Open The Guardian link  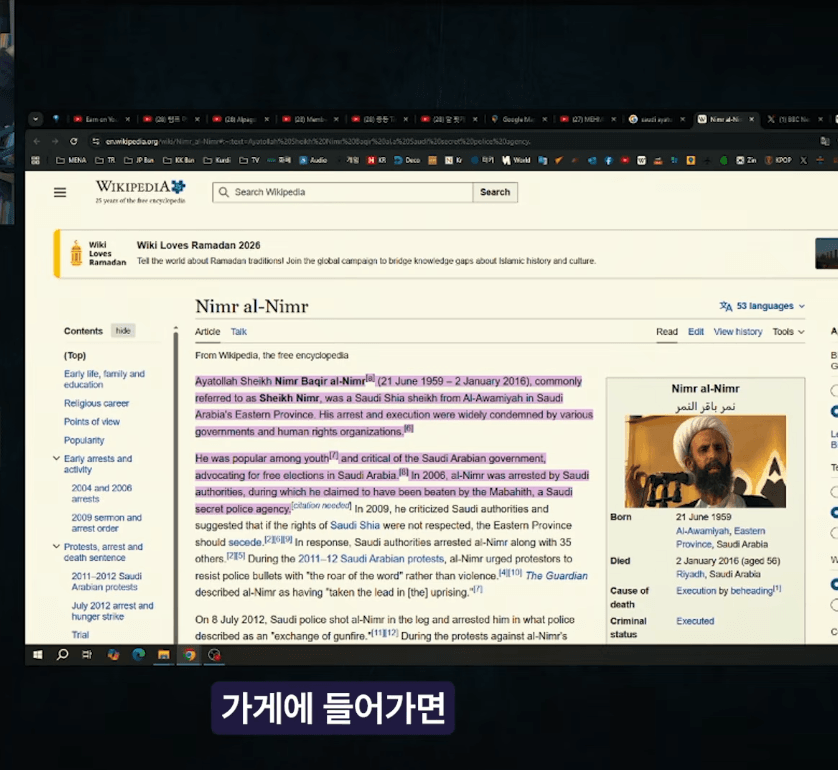(556, 575)
